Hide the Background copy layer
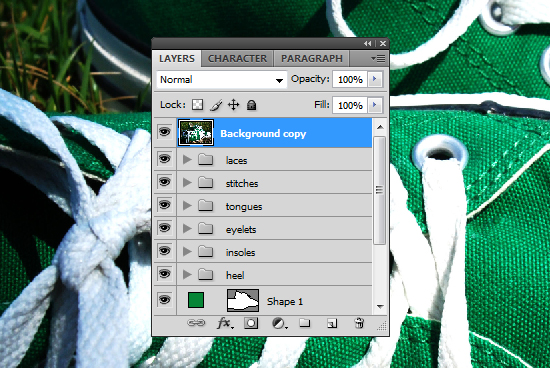 165,132
